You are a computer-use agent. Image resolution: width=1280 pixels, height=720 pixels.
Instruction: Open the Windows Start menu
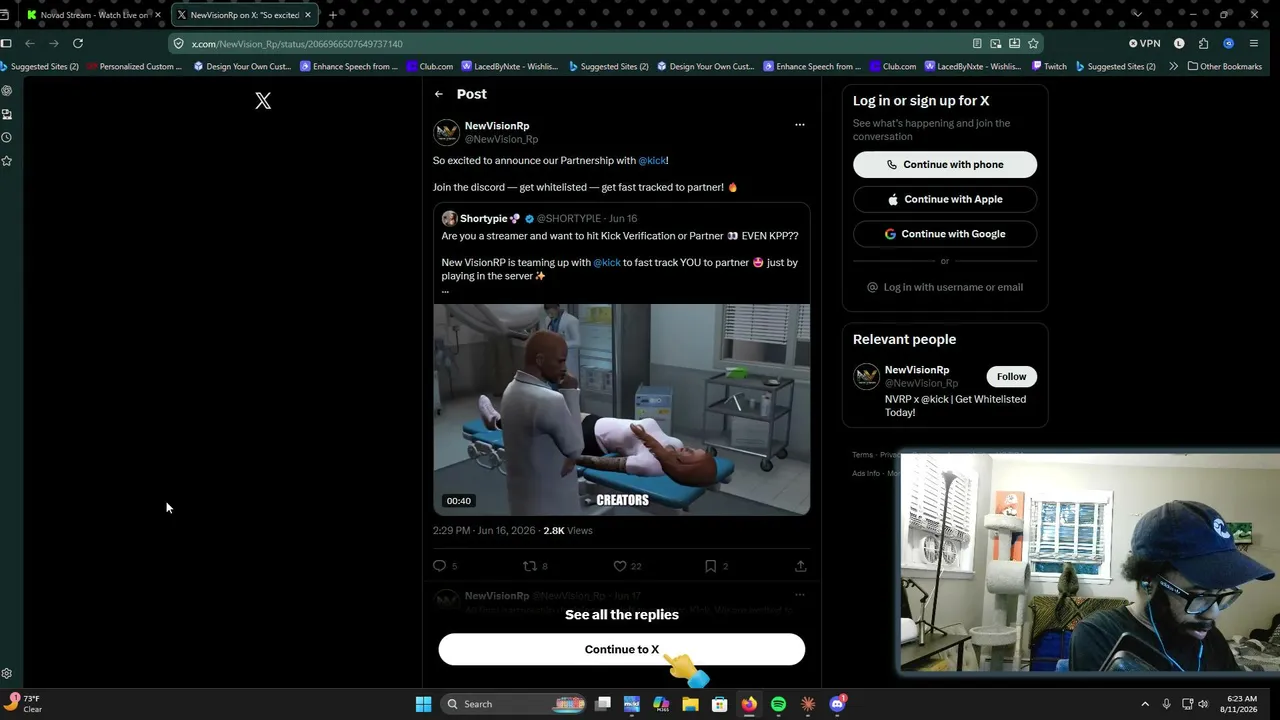point(423,704)
